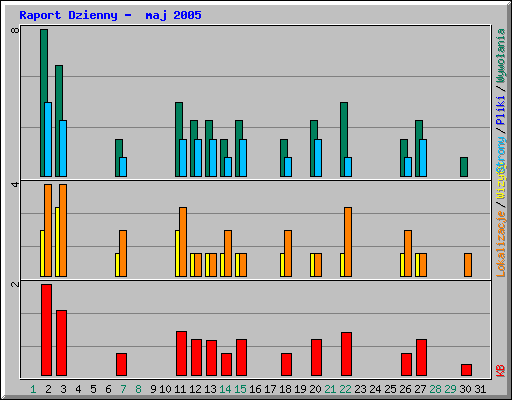Select the small red bar for day 30

(466, 370)
